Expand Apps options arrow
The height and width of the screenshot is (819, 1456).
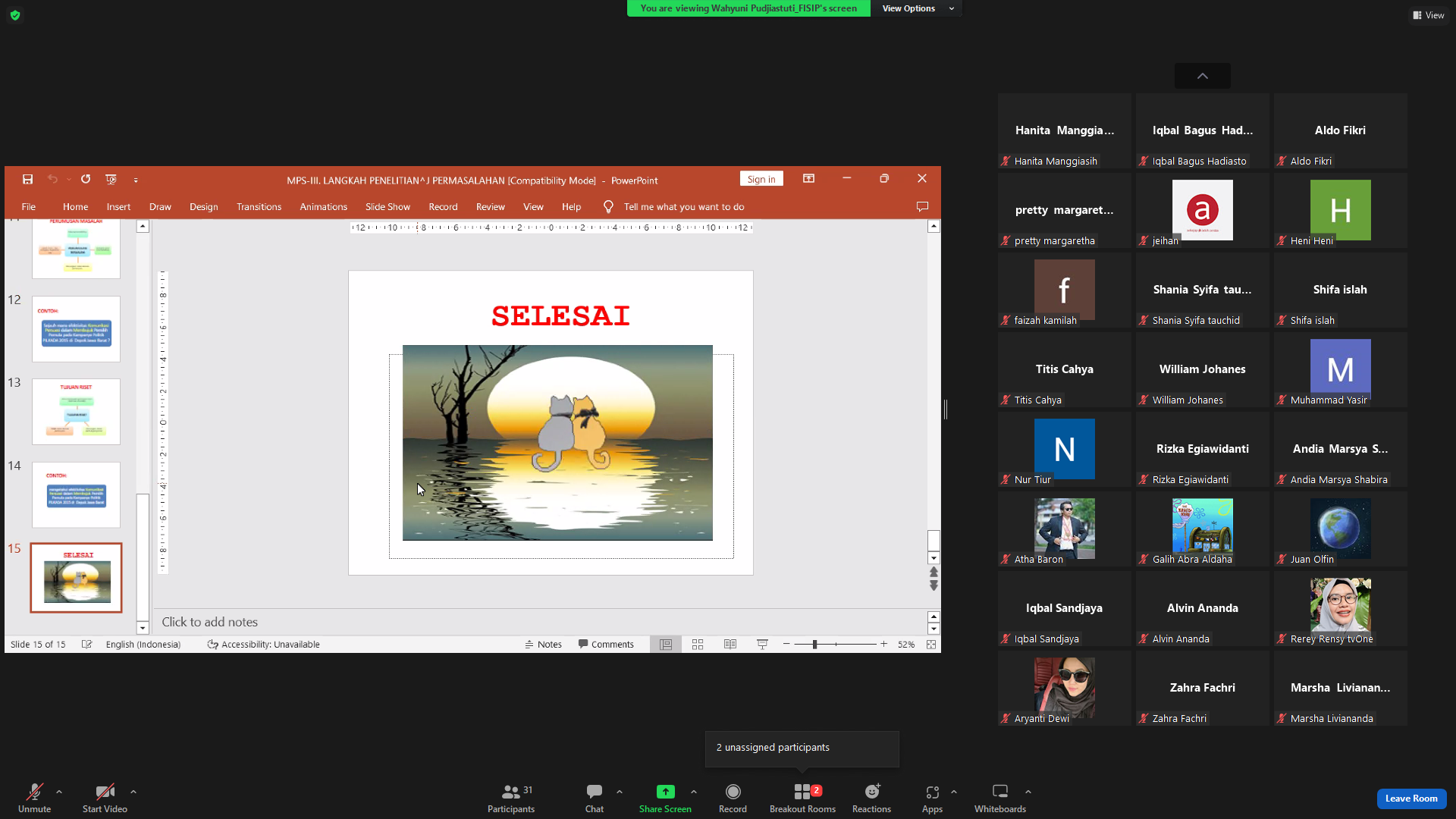click(x=954, y=792)
